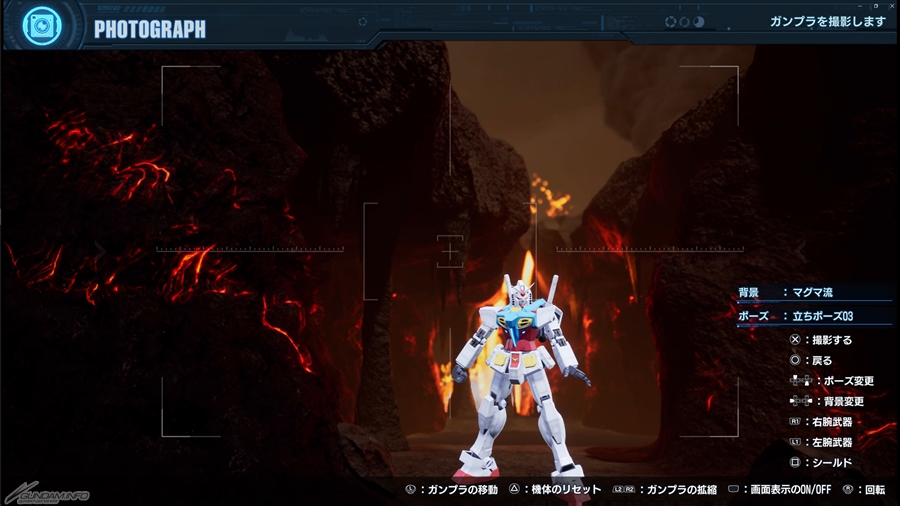Click the square button icon for シールド
900x506 pixels.
tap(795, 462)
